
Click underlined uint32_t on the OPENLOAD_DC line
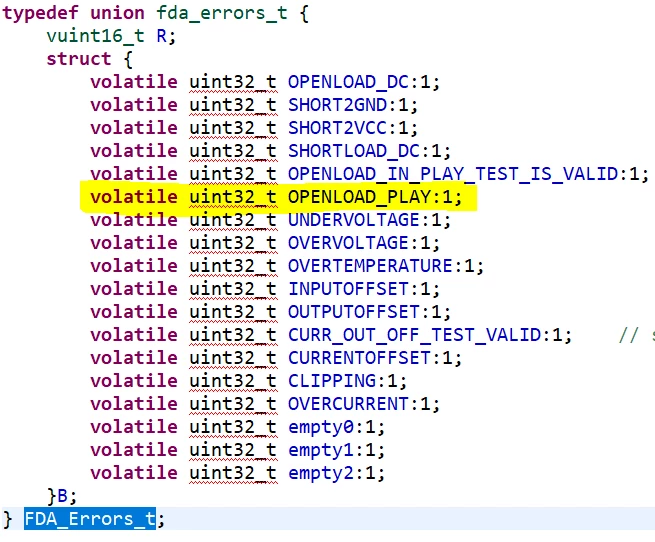233,82
